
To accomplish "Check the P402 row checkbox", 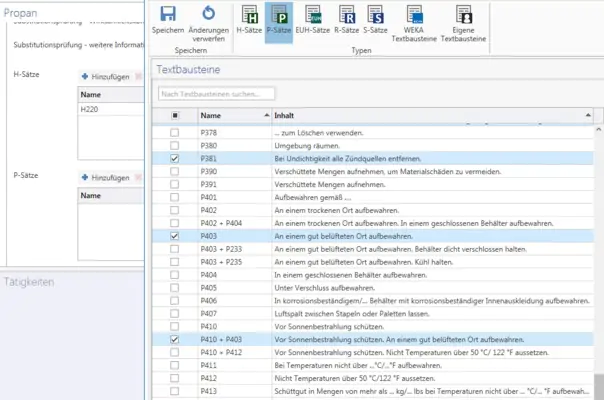I will point(174,210).
